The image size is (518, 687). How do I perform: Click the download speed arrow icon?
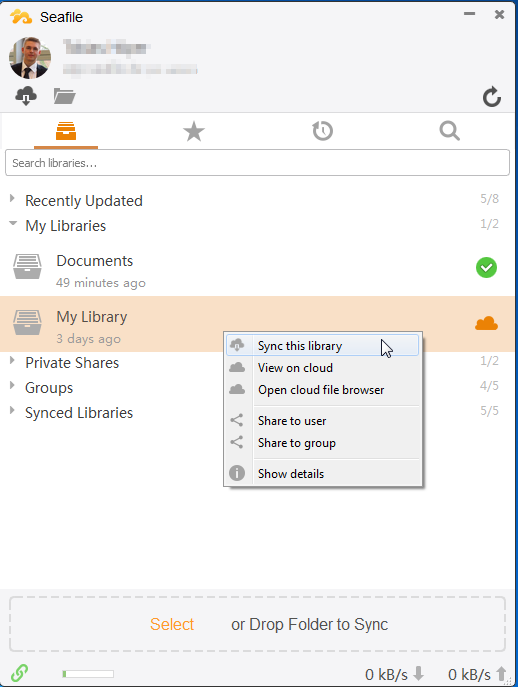419,673
